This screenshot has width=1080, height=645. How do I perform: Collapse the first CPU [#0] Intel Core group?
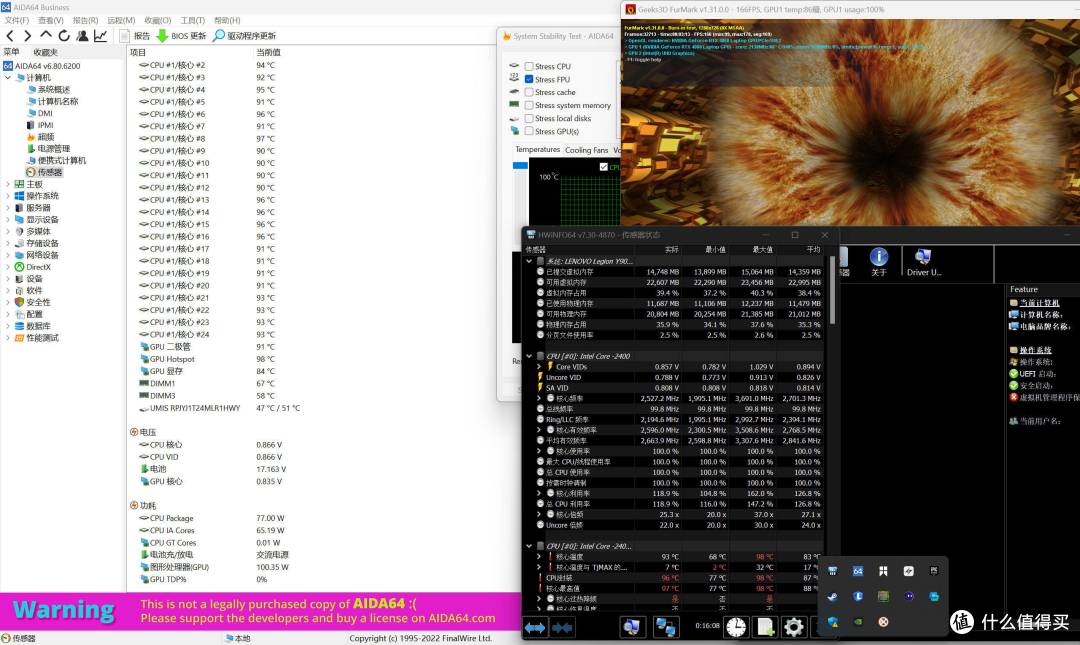pyautogui.click(x=529, y=356)
